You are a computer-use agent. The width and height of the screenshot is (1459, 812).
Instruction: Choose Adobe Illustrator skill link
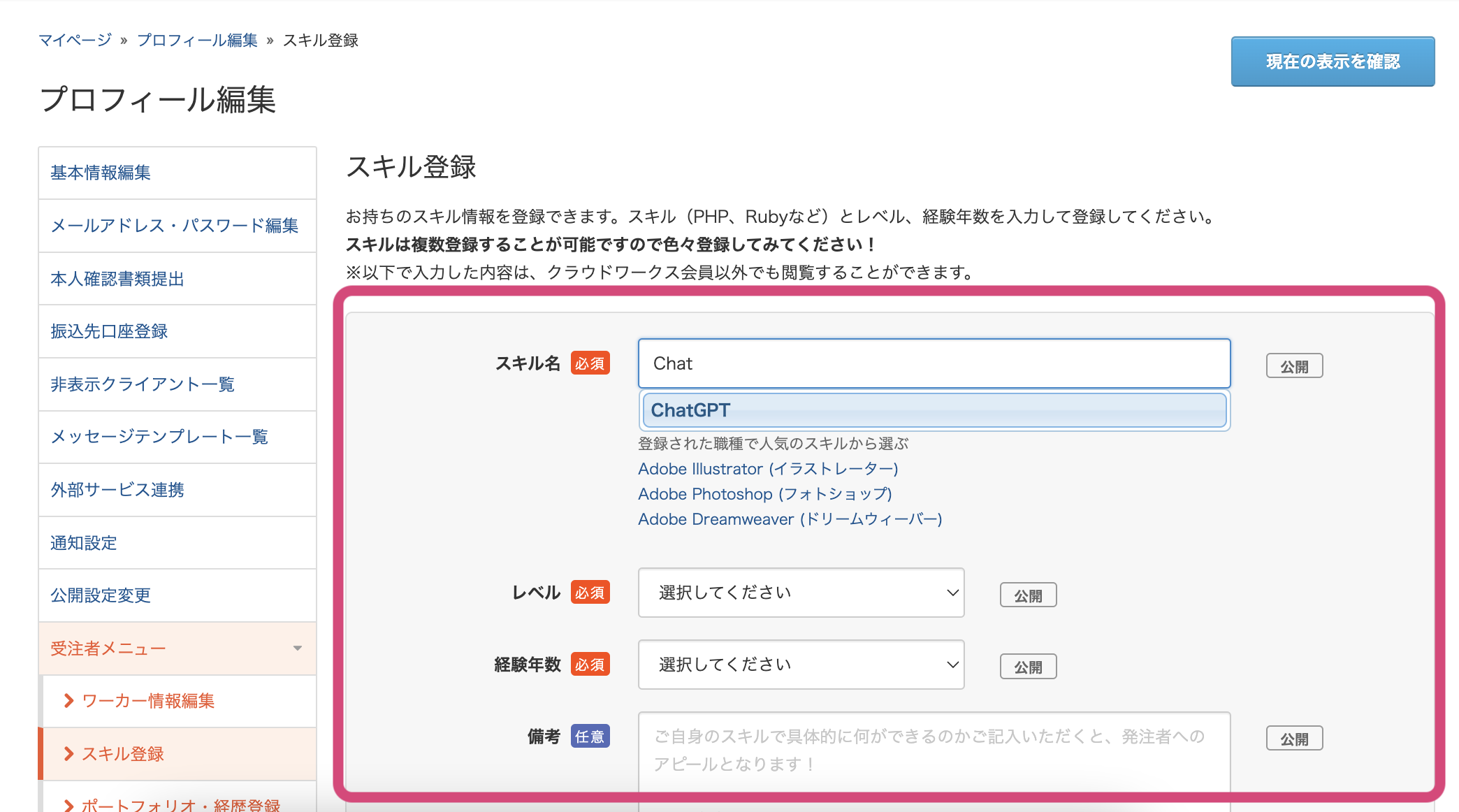(x=768, y=469)
